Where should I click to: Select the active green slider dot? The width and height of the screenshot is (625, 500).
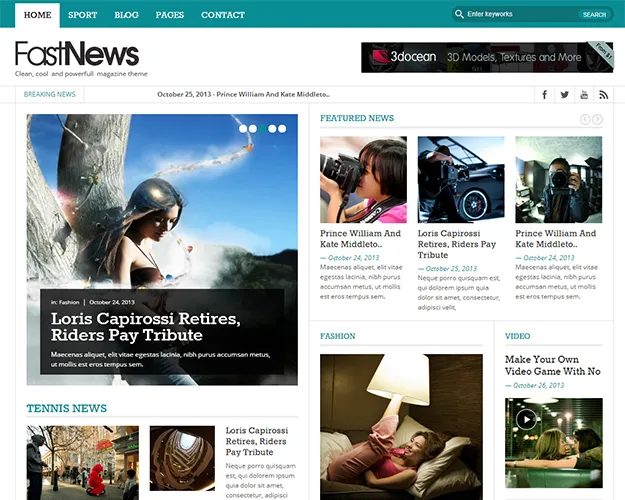click(x=262, y=129)
